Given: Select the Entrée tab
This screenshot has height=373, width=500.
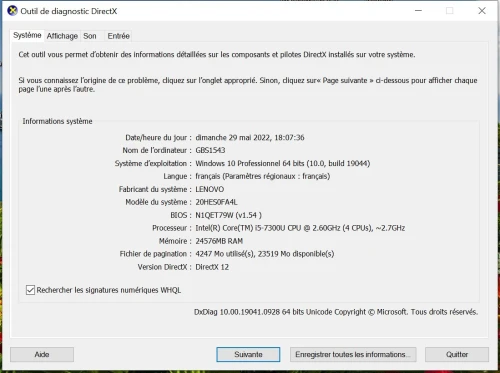Looking at the screenshot, I should (x=118, y=36).
